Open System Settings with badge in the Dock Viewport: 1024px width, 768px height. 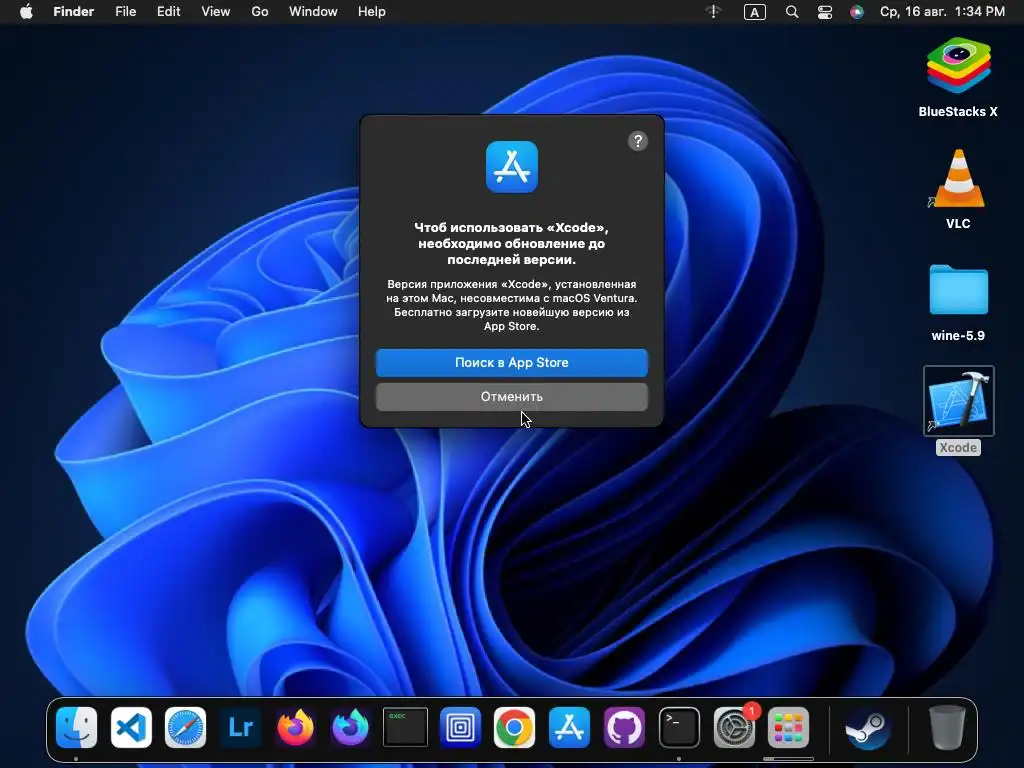pyautogui.click(x=733, y=727)
